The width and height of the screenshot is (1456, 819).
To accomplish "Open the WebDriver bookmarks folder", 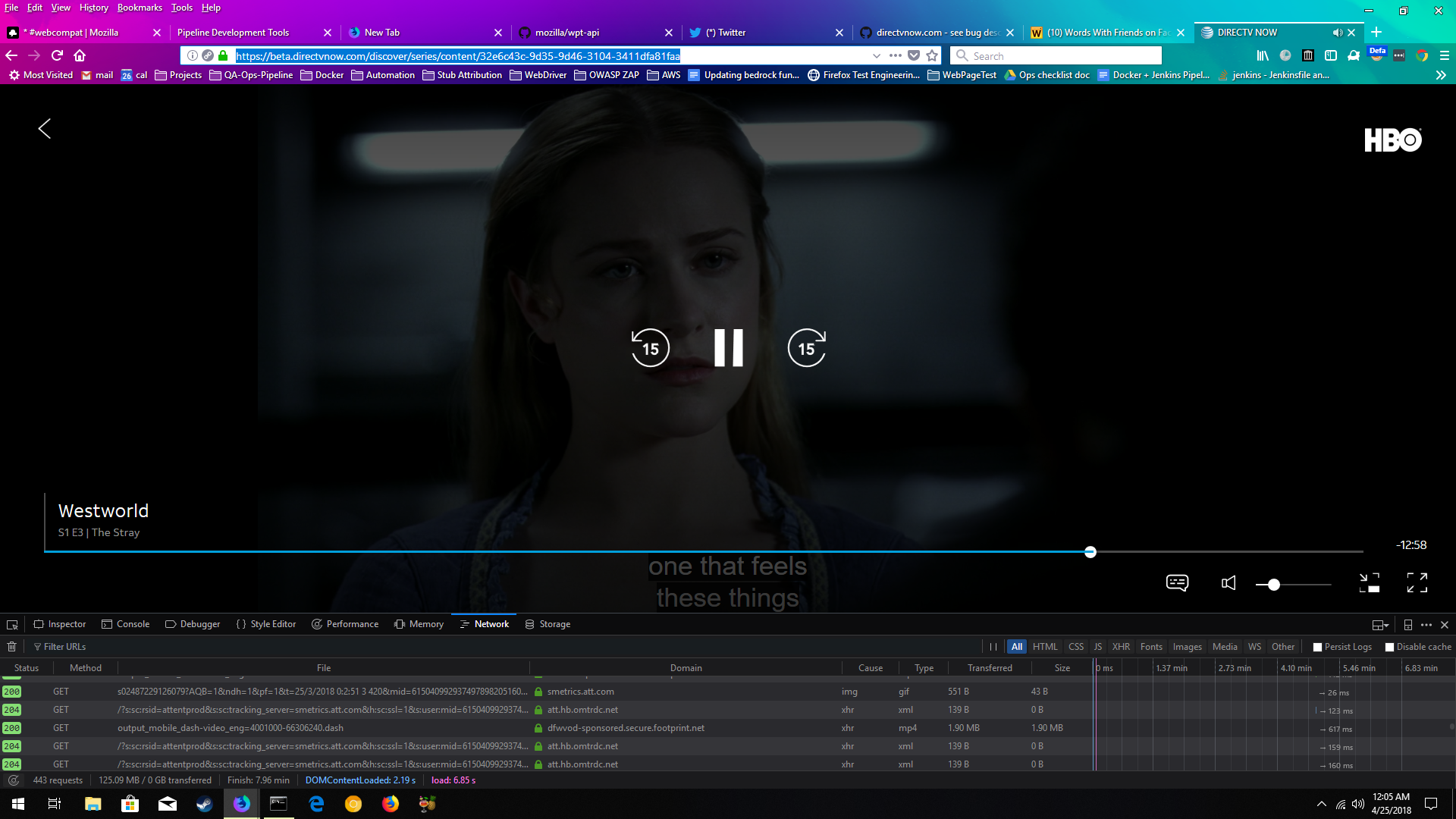I will click(538, 75).
